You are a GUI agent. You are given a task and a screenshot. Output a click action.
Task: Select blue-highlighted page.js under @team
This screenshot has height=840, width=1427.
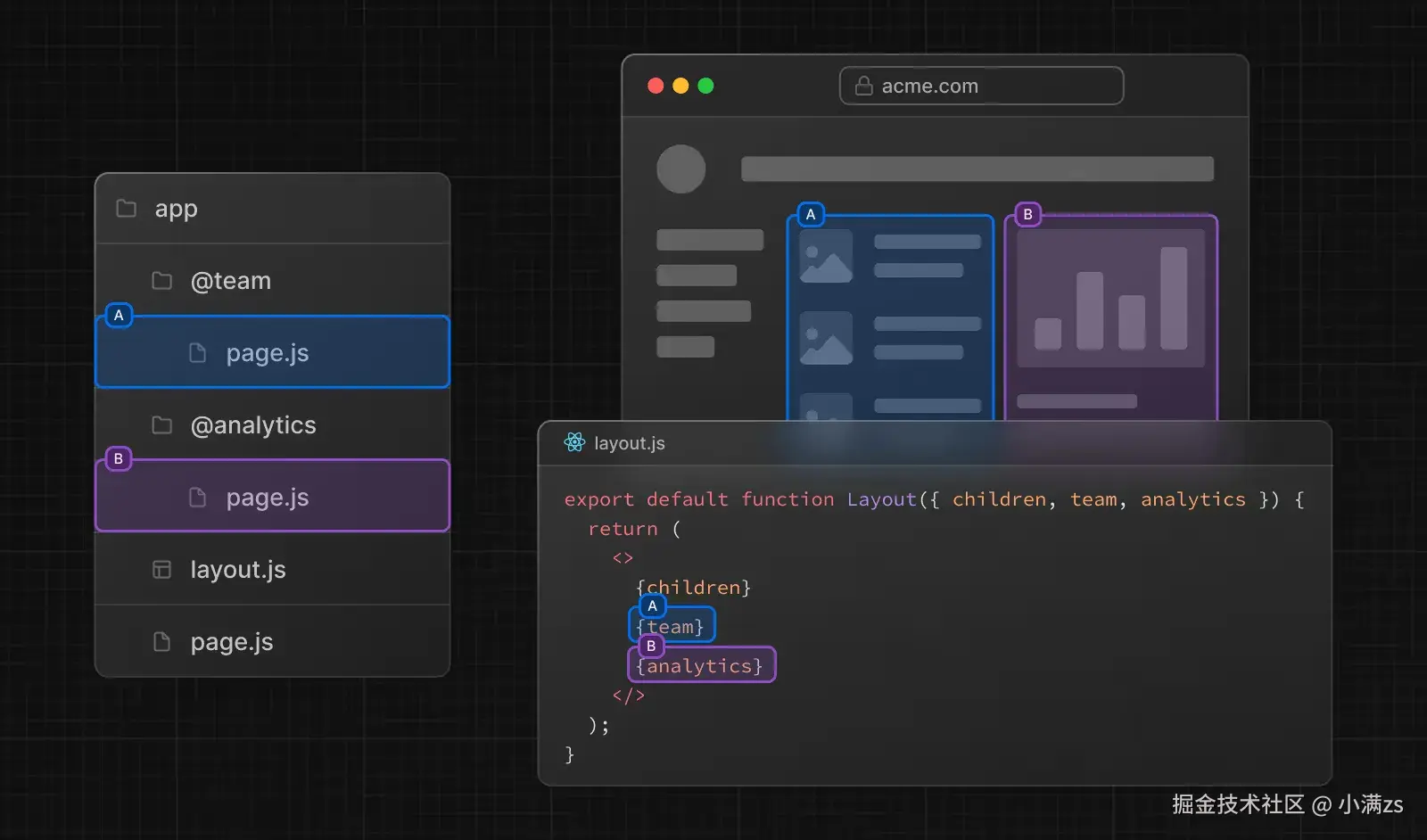273,352
